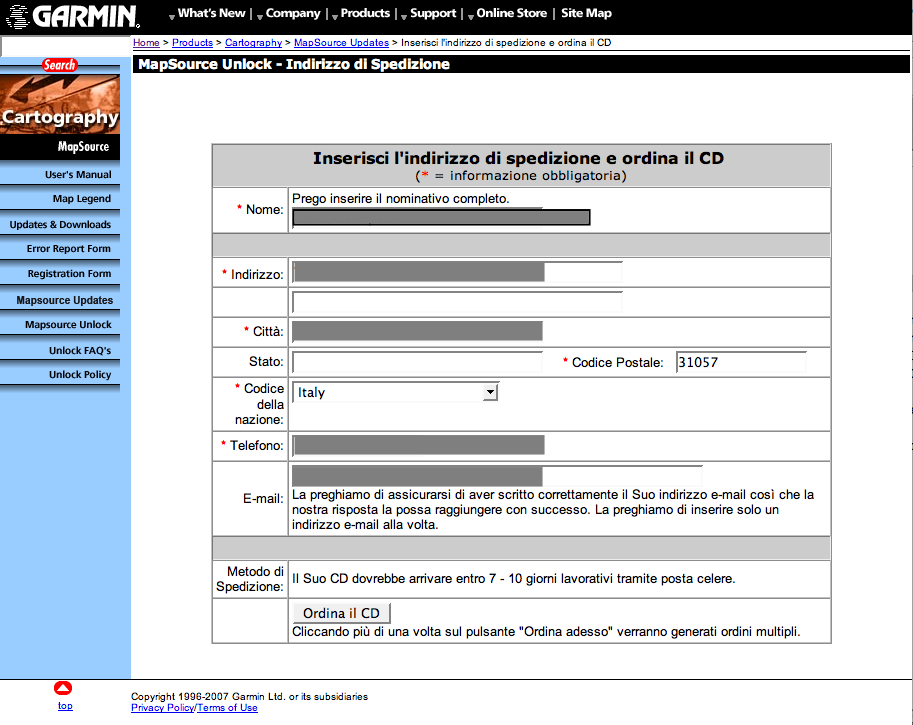Image resolution: width=913 pixels, height=725 pixels.
Task: Open MapSource in the sidebar
Action: (83, 147)
